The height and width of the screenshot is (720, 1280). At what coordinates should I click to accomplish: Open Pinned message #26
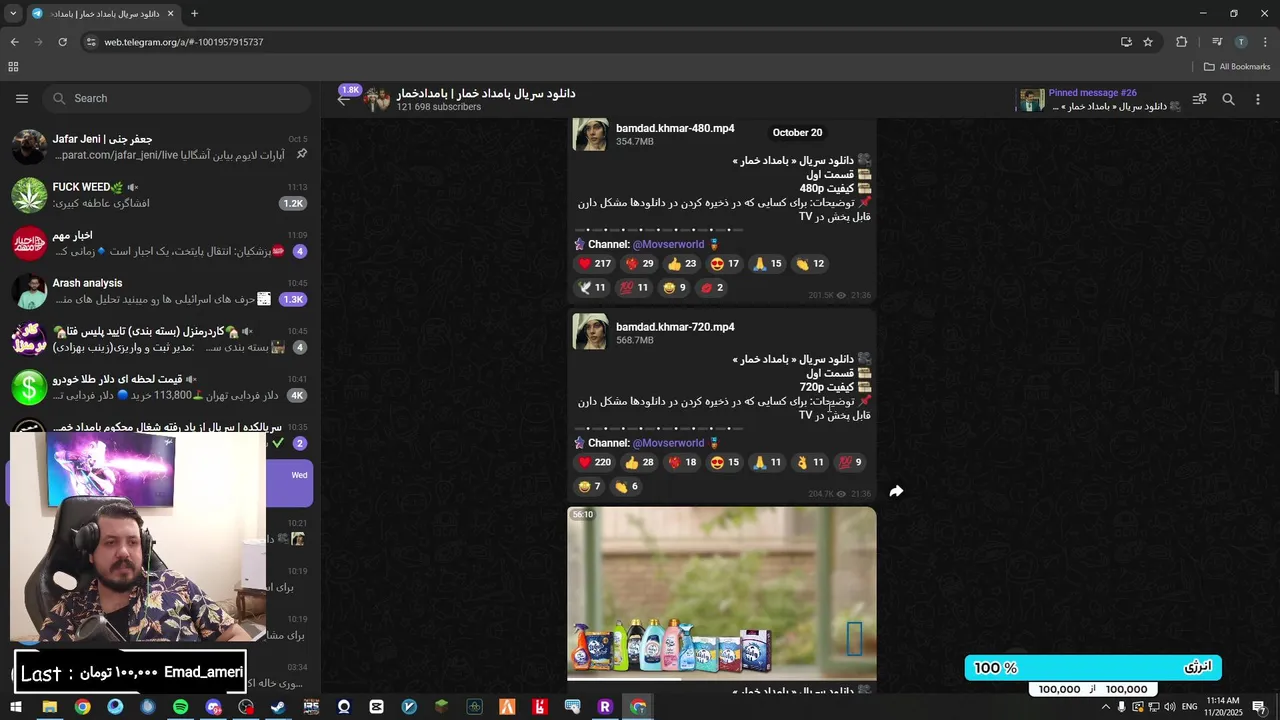[x=1099, y=99]
